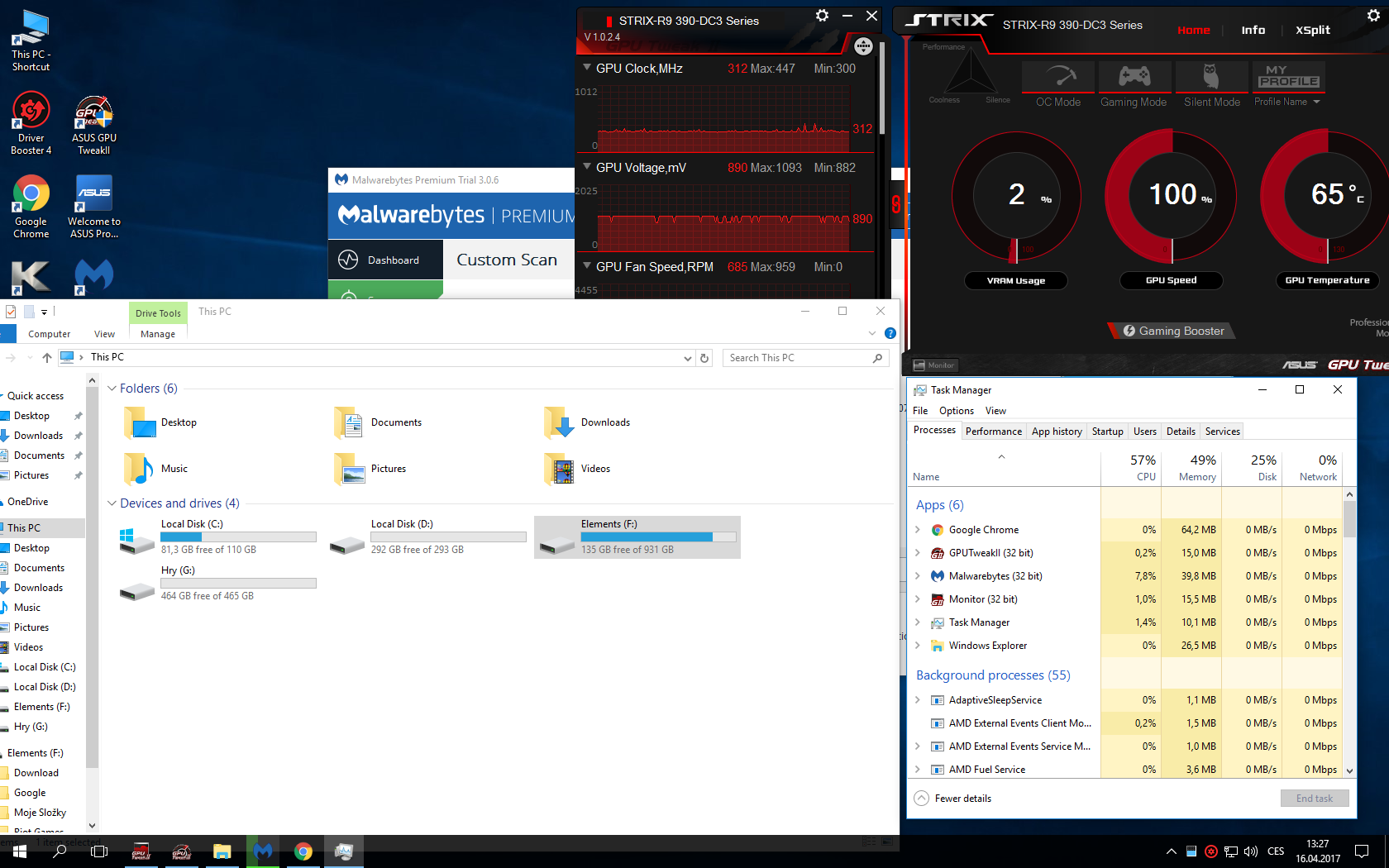Open Chrome from the taskbar

click(x=303, y=851)
